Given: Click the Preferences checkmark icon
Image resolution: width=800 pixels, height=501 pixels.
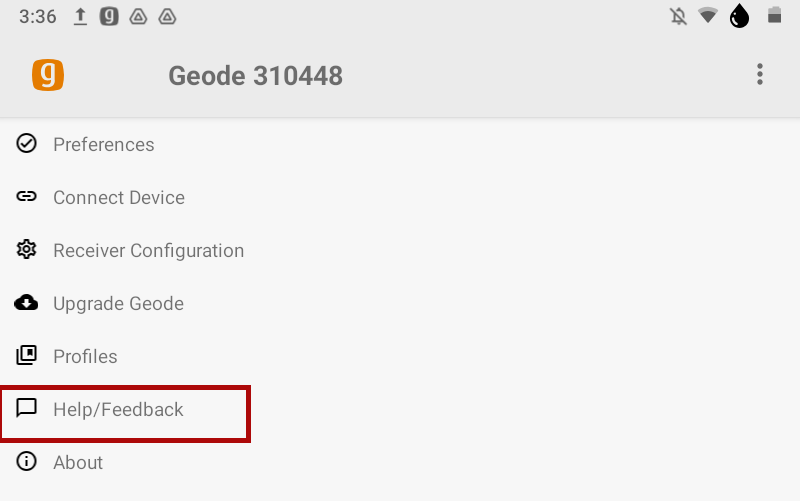Looking at the screenshot, I should coord(27,144).
